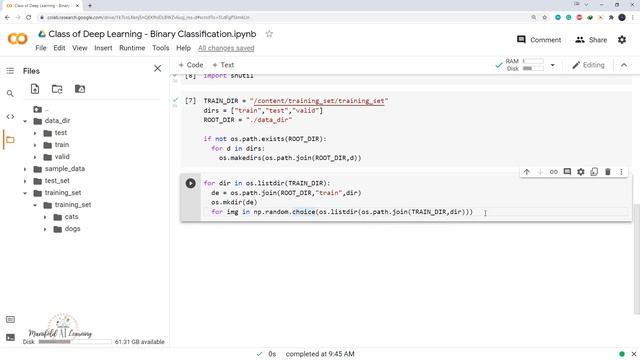Collapse the header with chevron up
This screenshot has height=360, width=640.
point(624,65)
